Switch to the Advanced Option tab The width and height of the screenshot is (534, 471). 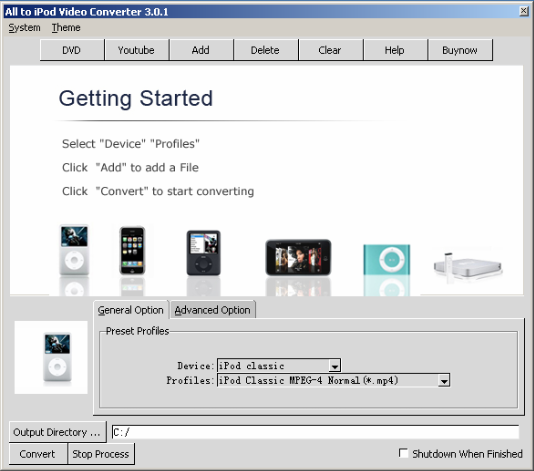click(213, 310)
